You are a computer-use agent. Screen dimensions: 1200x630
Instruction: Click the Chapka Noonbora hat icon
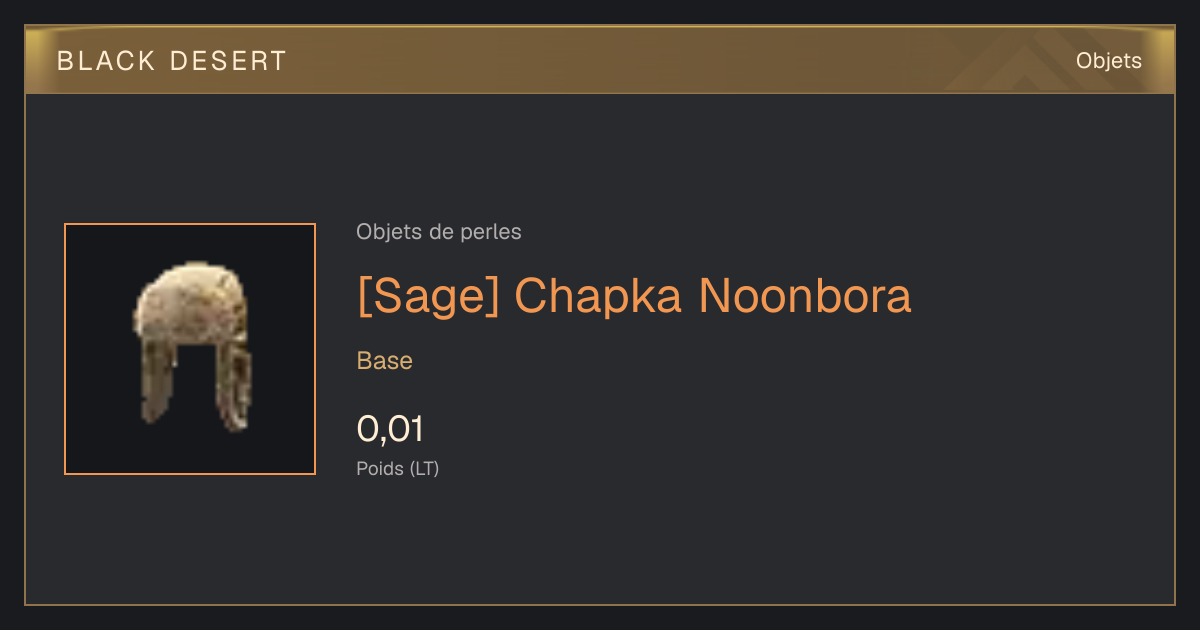click(x=190, y=348)
